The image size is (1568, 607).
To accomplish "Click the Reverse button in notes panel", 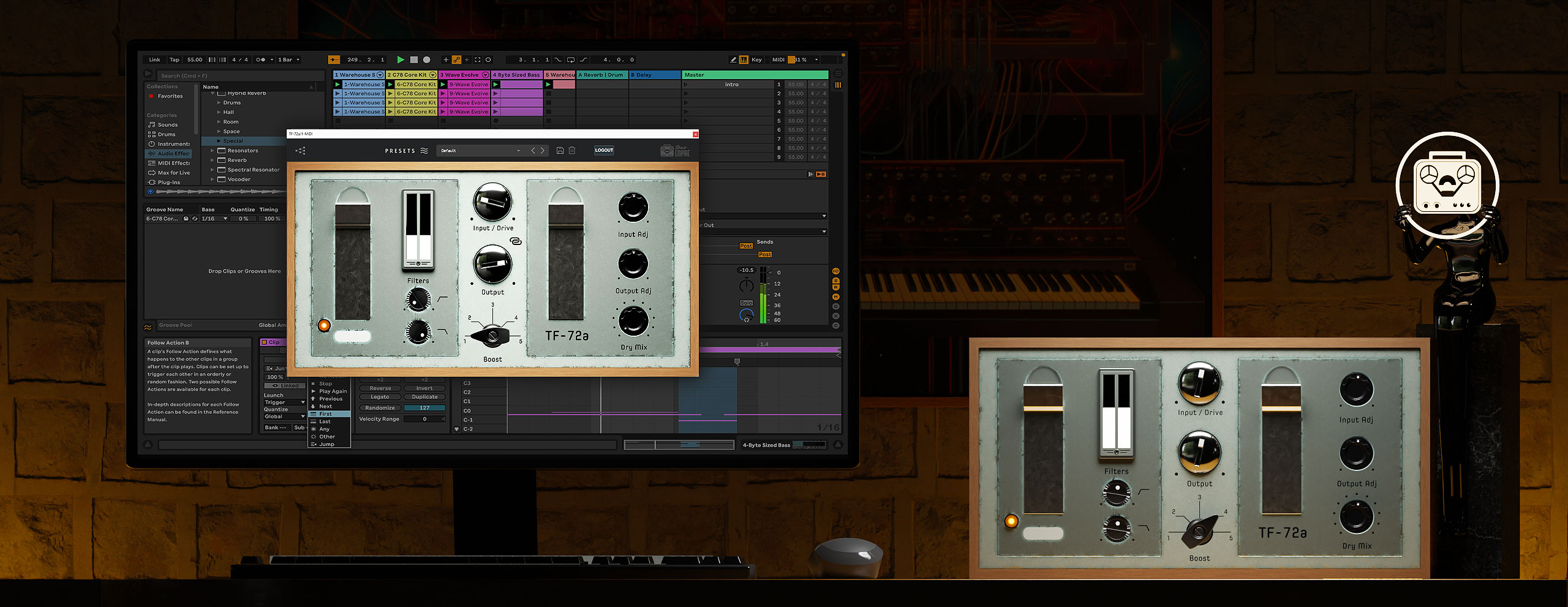I will coord(380,388).
